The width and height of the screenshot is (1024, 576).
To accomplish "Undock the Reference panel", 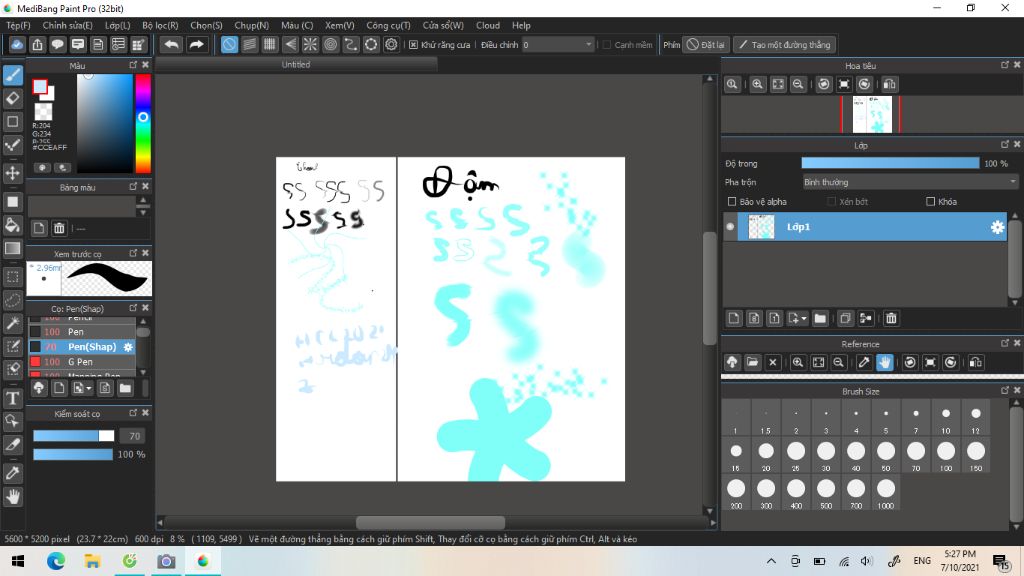I will click(x=1005, y=343).
